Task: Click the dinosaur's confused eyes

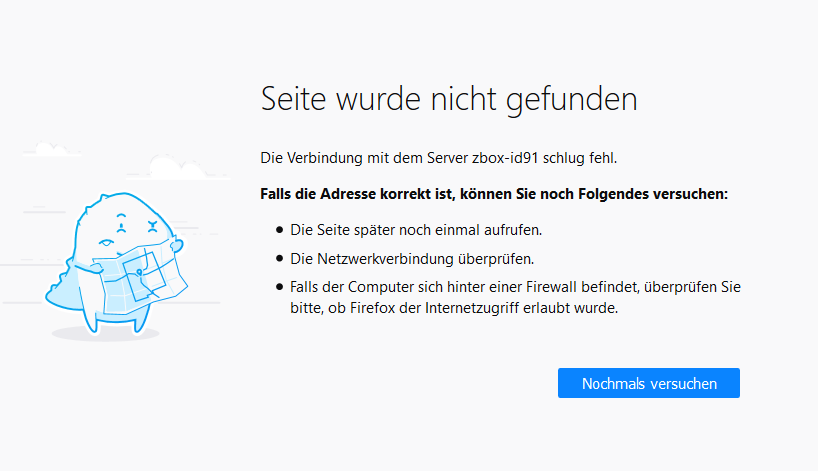Action: point(137,223)
